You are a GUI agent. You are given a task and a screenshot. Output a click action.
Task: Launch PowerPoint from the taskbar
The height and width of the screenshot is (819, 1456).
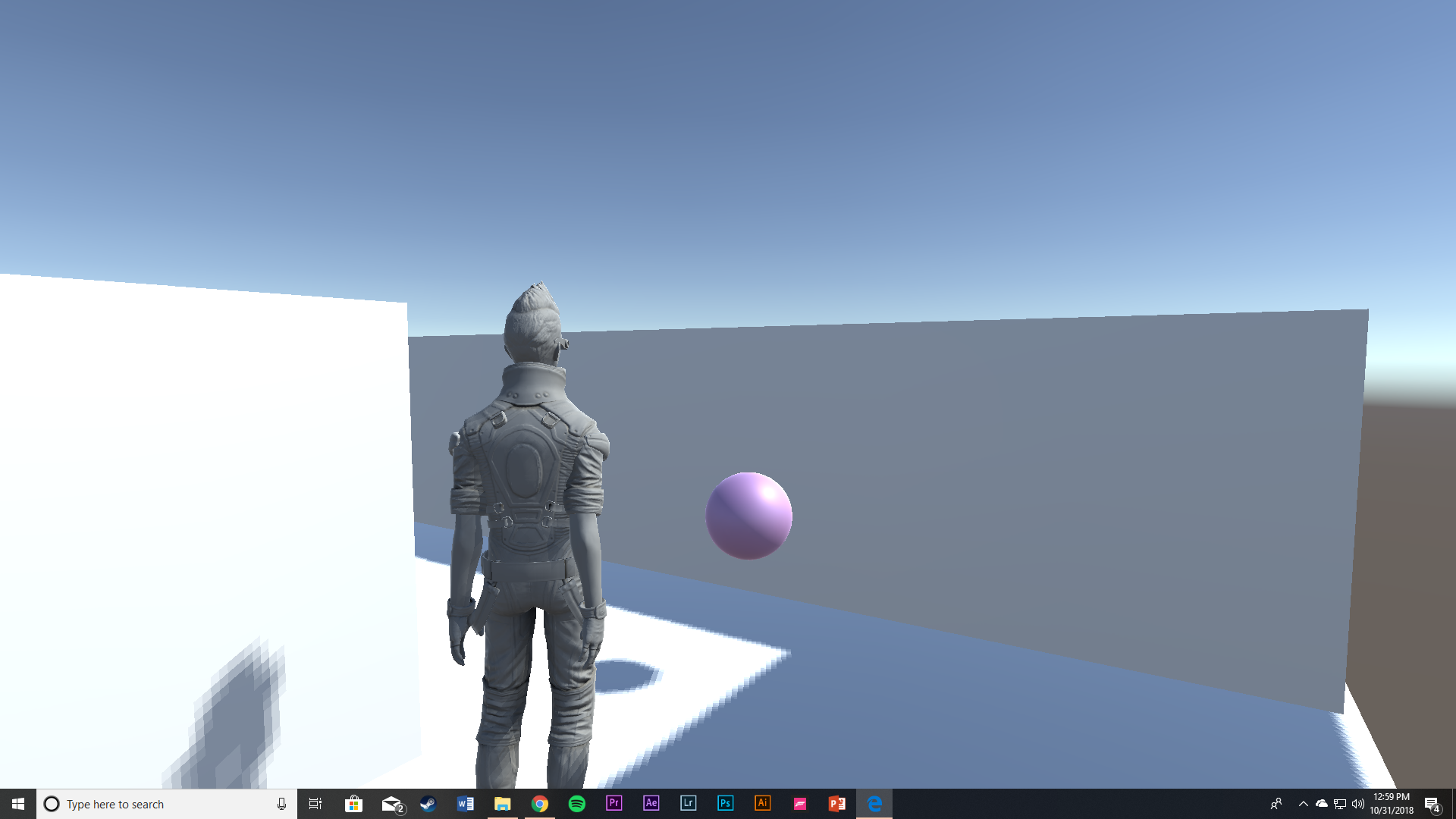point(836,804)
